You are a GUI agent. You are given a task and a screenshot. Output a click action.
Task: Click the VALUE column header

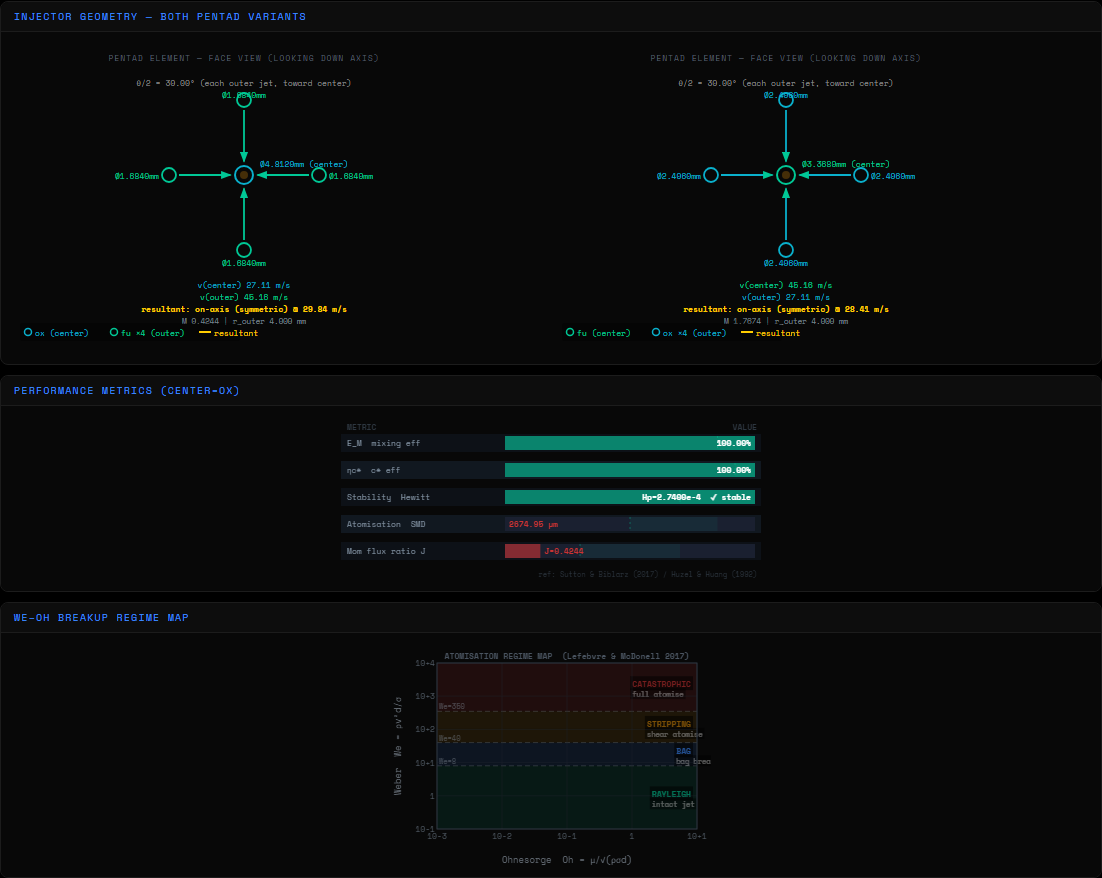(x=744, y=427)
